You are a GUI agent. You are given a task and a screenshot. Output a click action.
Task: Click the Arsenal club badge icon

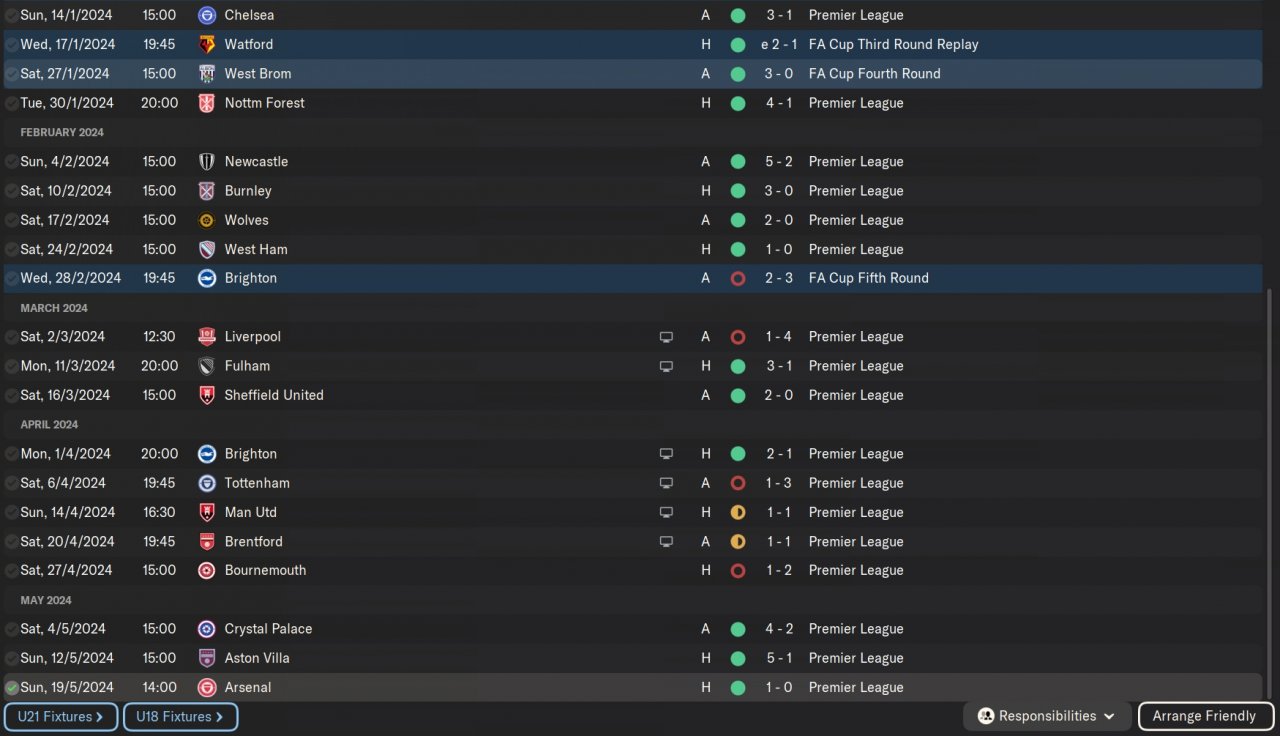207,687
